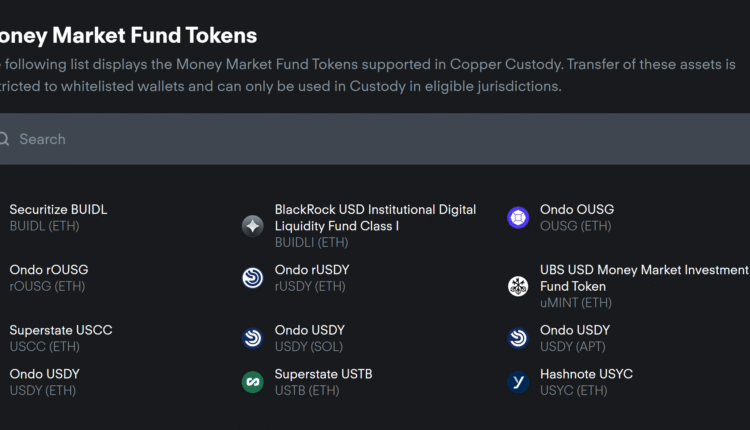Click the Money Market Fund Tokens heading
This screenshot has height=430, width=750.
point(128,36)
